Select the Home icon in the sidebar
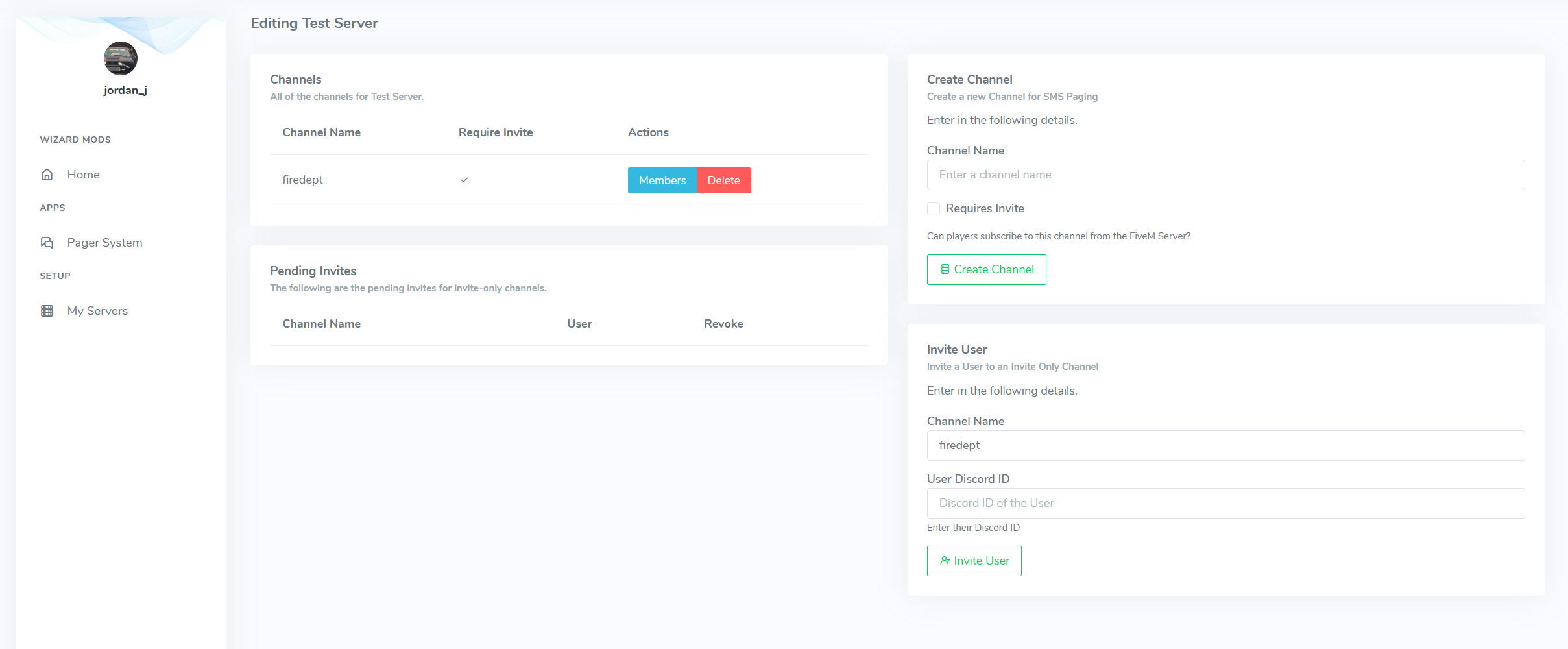The image size is (1568, 649). 47,174
